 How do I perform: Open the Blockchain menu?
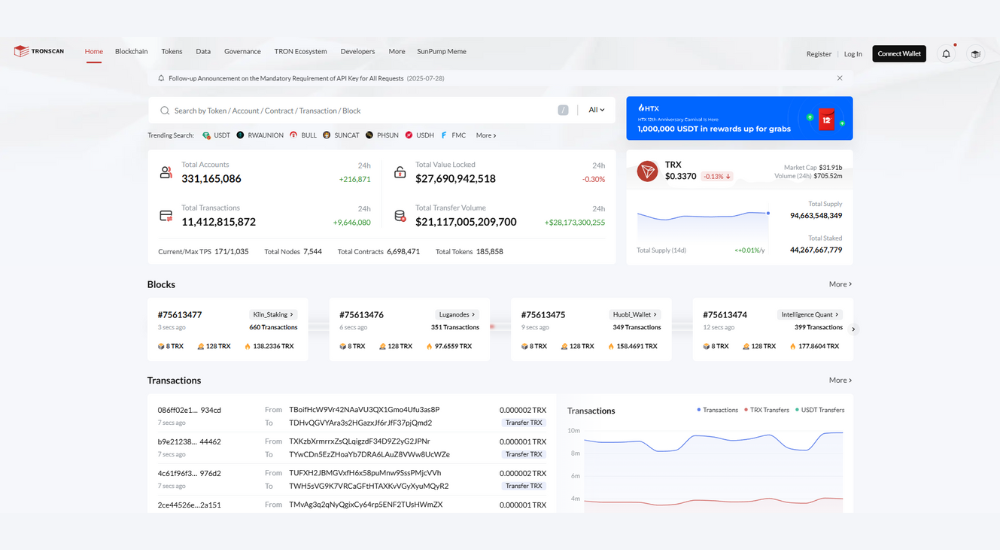[x=131, y=52]
